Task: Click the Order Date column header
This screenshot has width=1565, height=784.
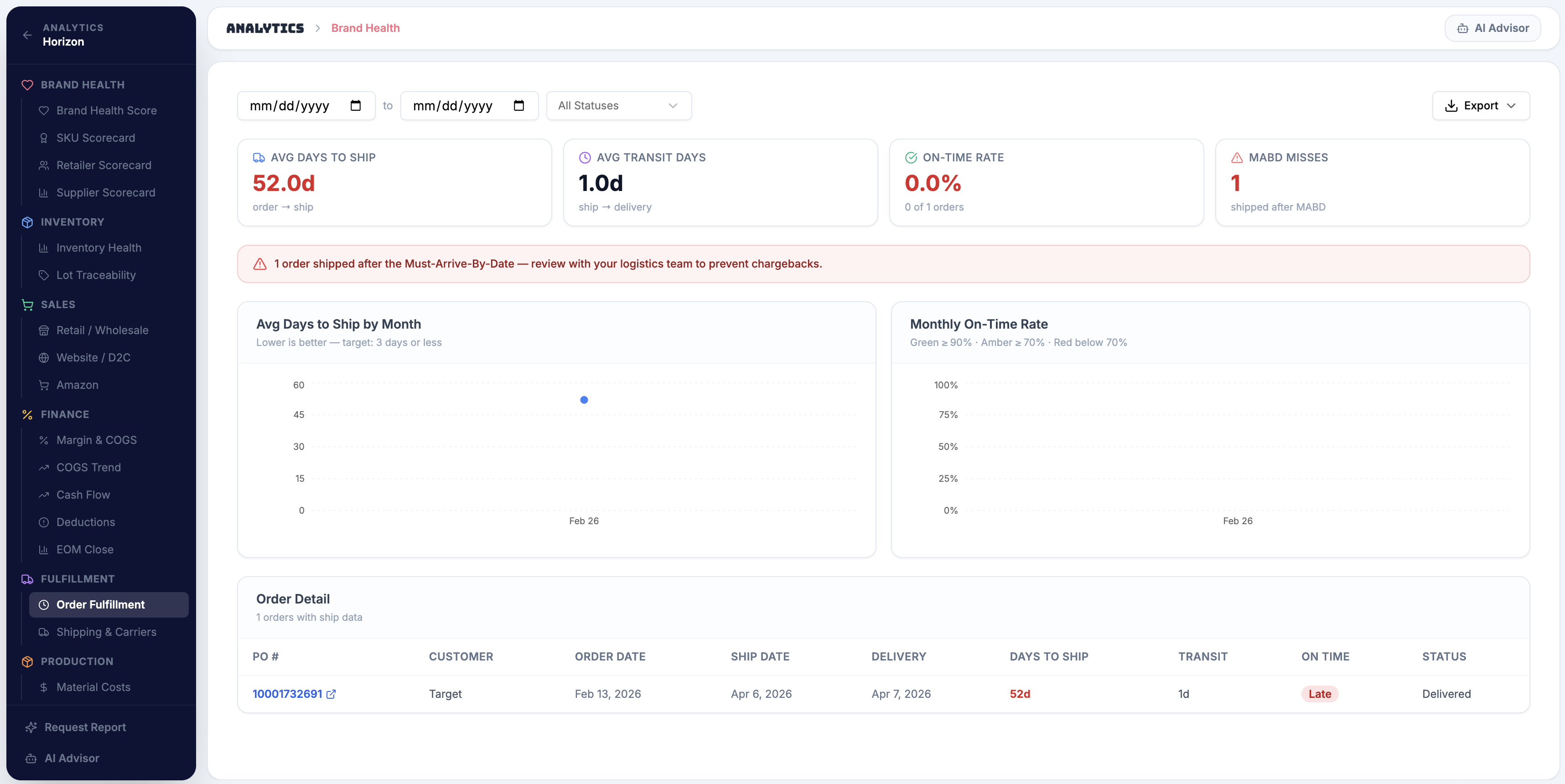Action: click(610, 657)
